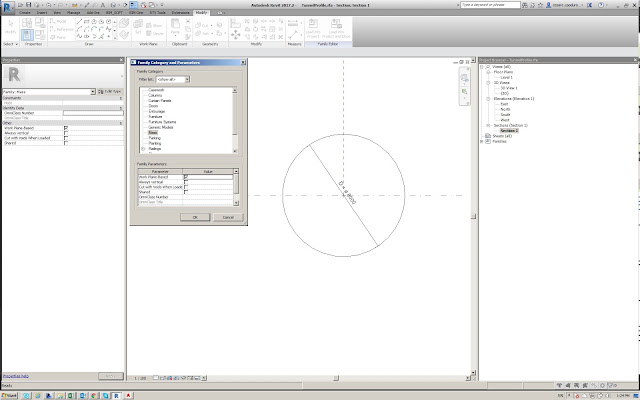Click the help question mark icon
The height and width of the screenshot is (400, 640).
(x=600, y=5)
